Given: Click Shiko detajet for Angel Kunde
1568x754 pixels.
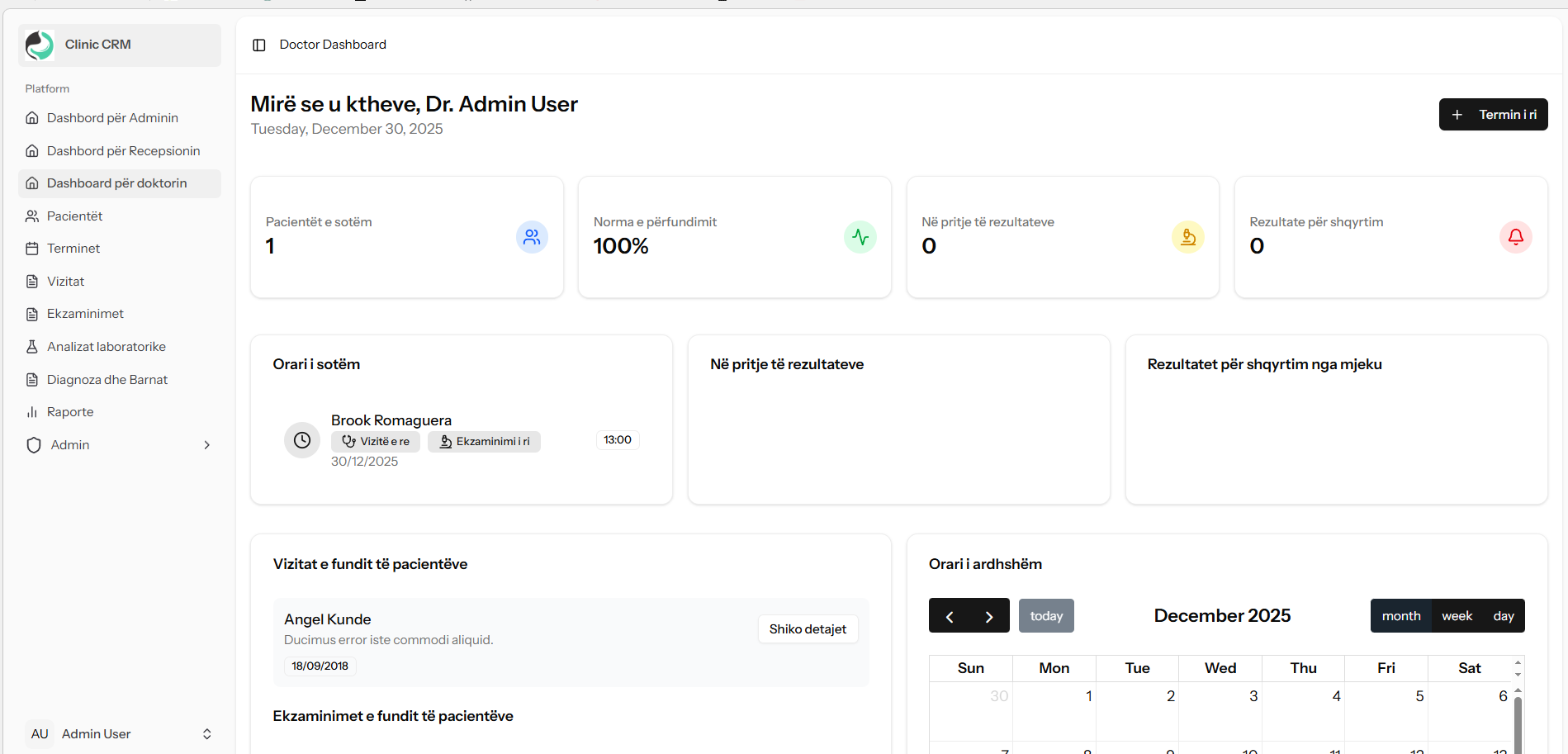Looking at the screenshot, I should coord(808,629).
